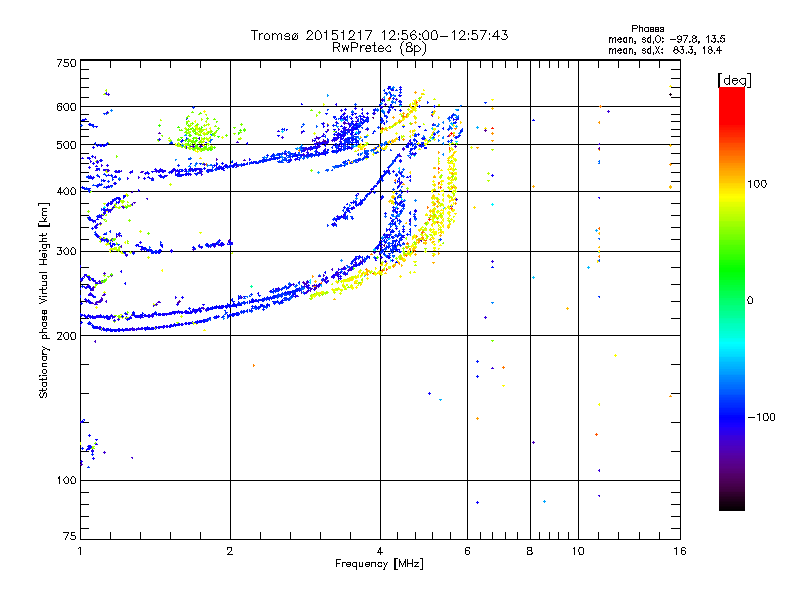Click the y-axis "200" tick label
The image size is (800, 600).
(66, 336)
